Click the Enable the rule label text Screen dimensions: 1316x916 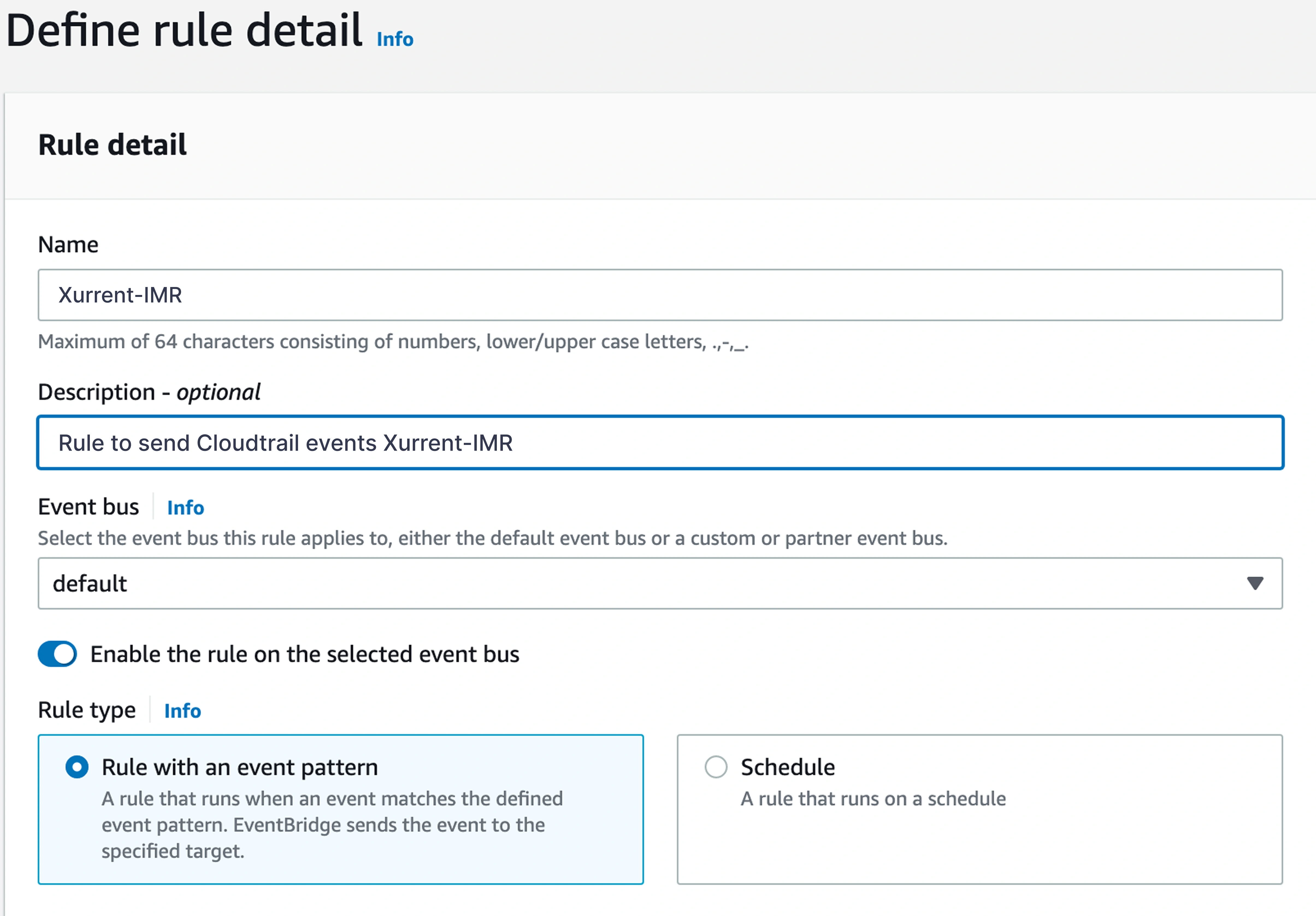coord(304,654)
